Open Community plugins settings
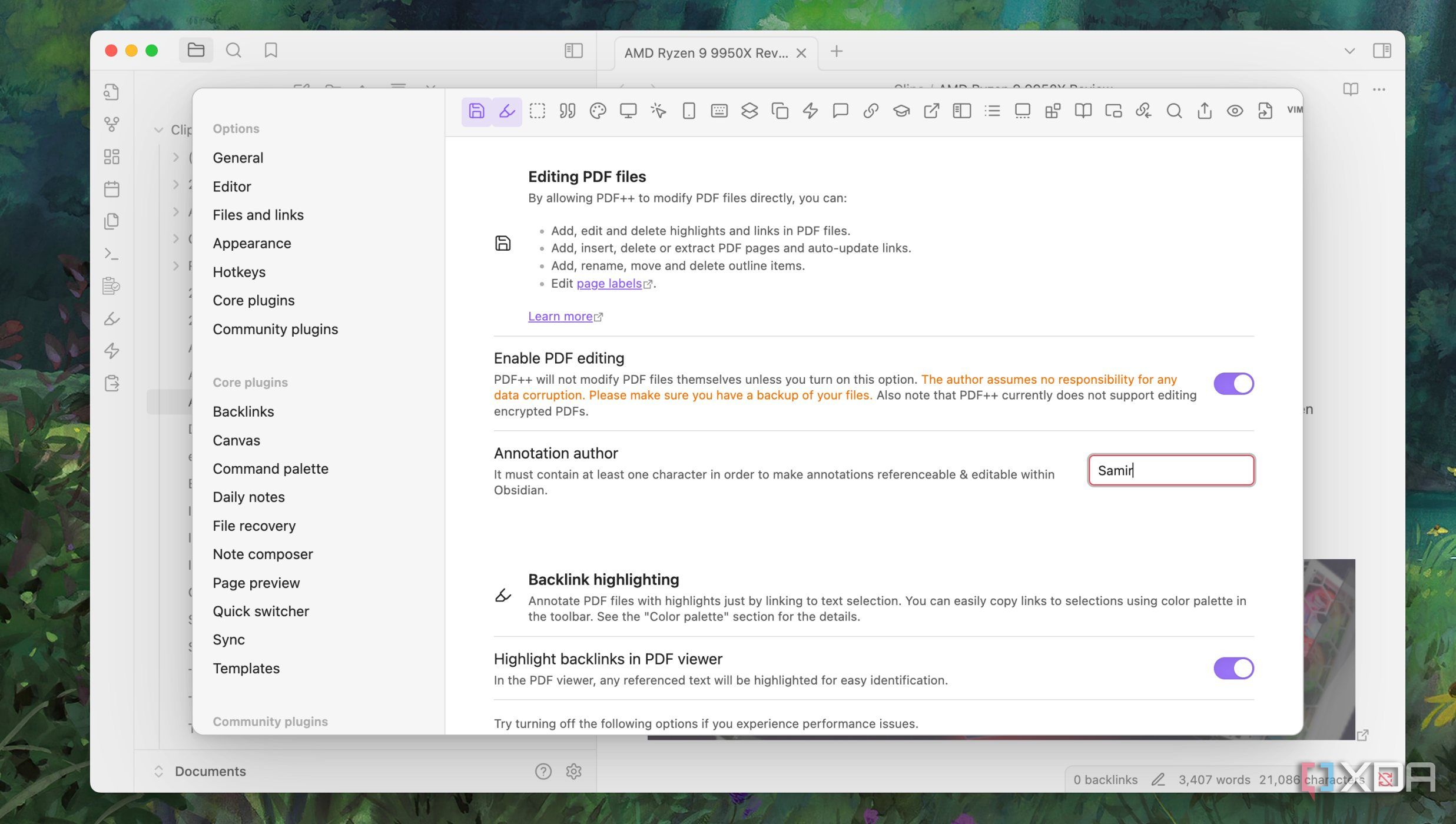The width and height of the screenshot is (1456, 824). click(x=276, y=329)
